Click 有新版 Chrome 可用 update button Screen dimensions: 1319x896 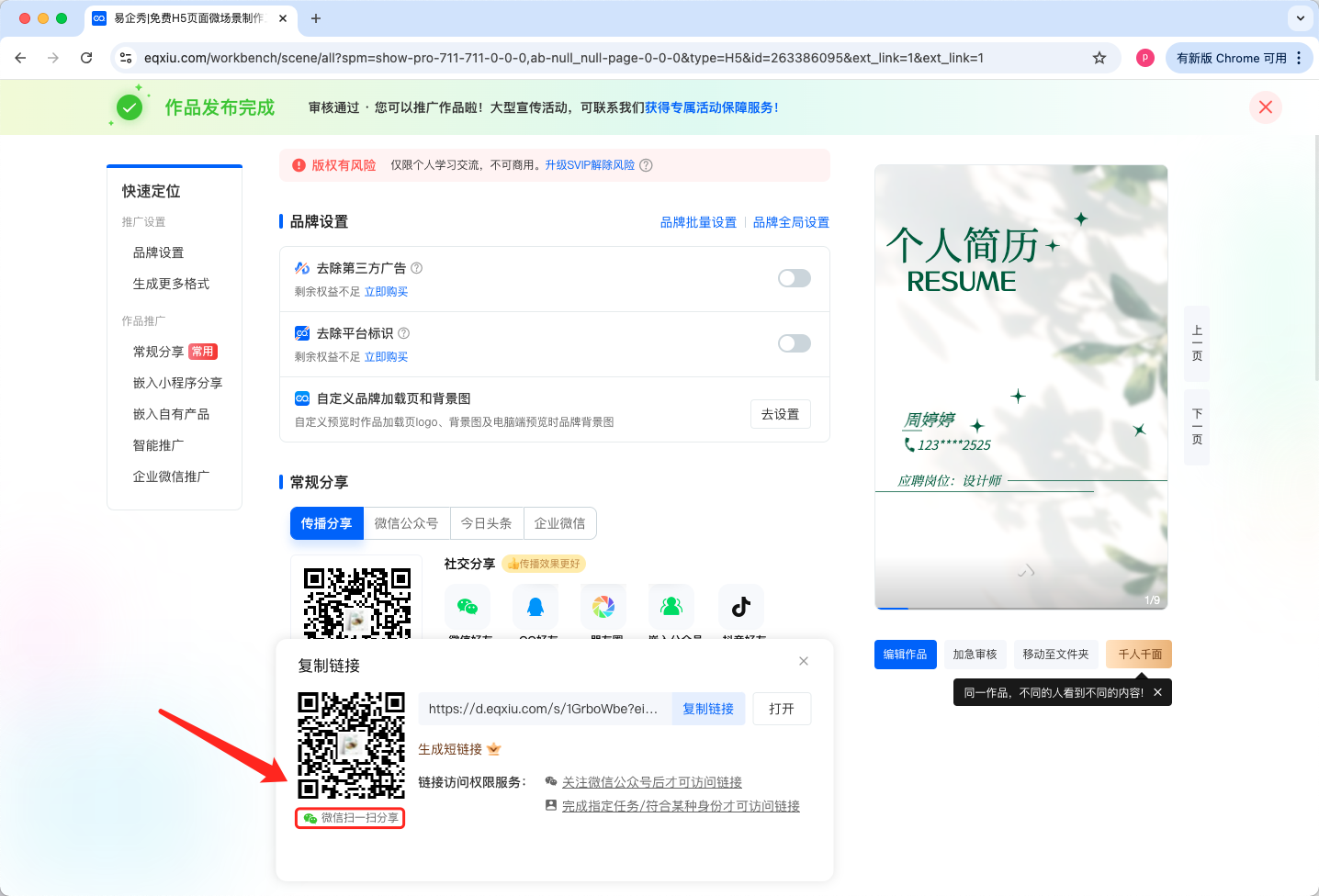tap(1239, 58)
